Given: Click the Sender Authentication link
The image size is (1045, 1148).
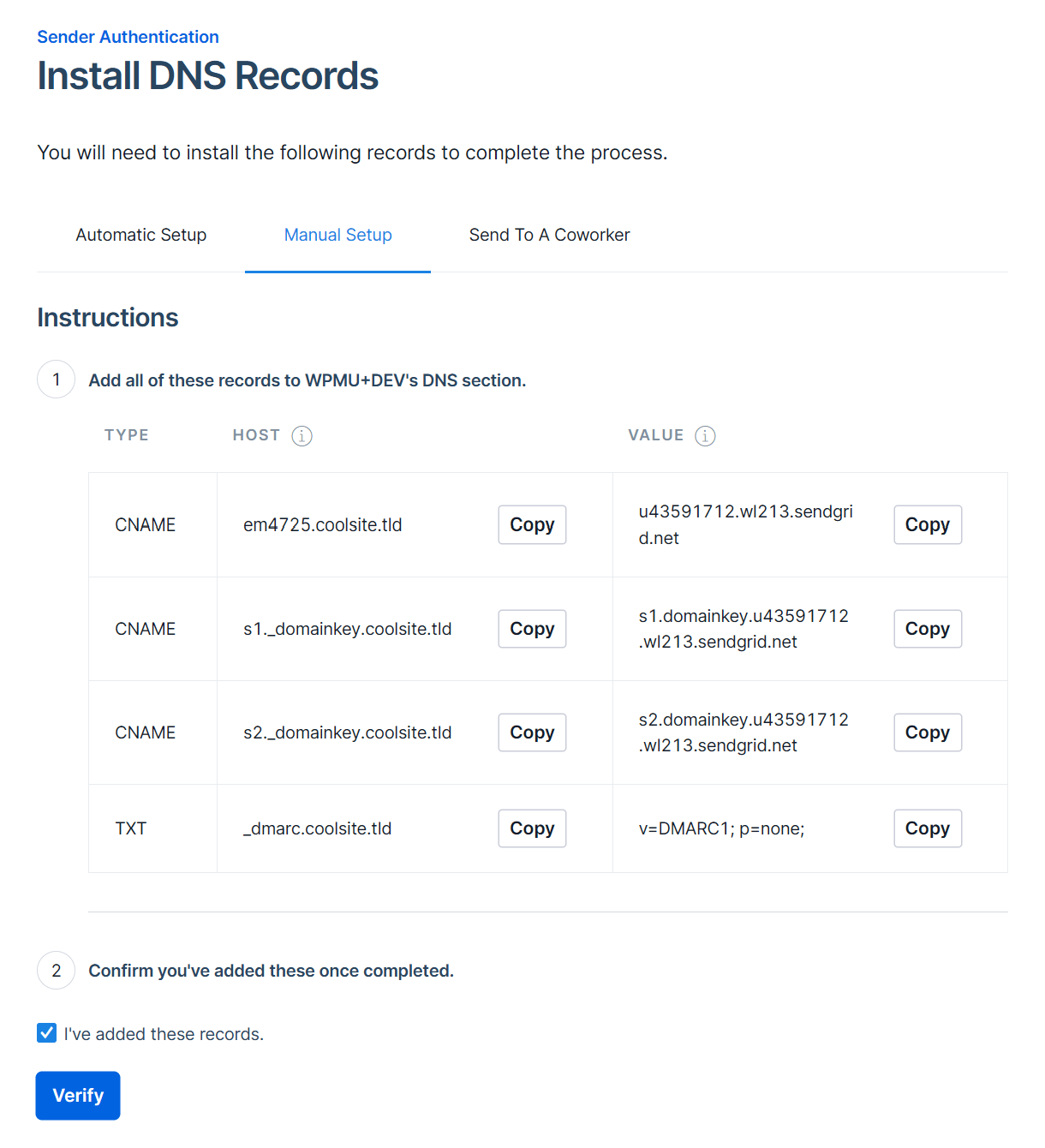Looking at the screenshot, I should [x=127, y=37].
